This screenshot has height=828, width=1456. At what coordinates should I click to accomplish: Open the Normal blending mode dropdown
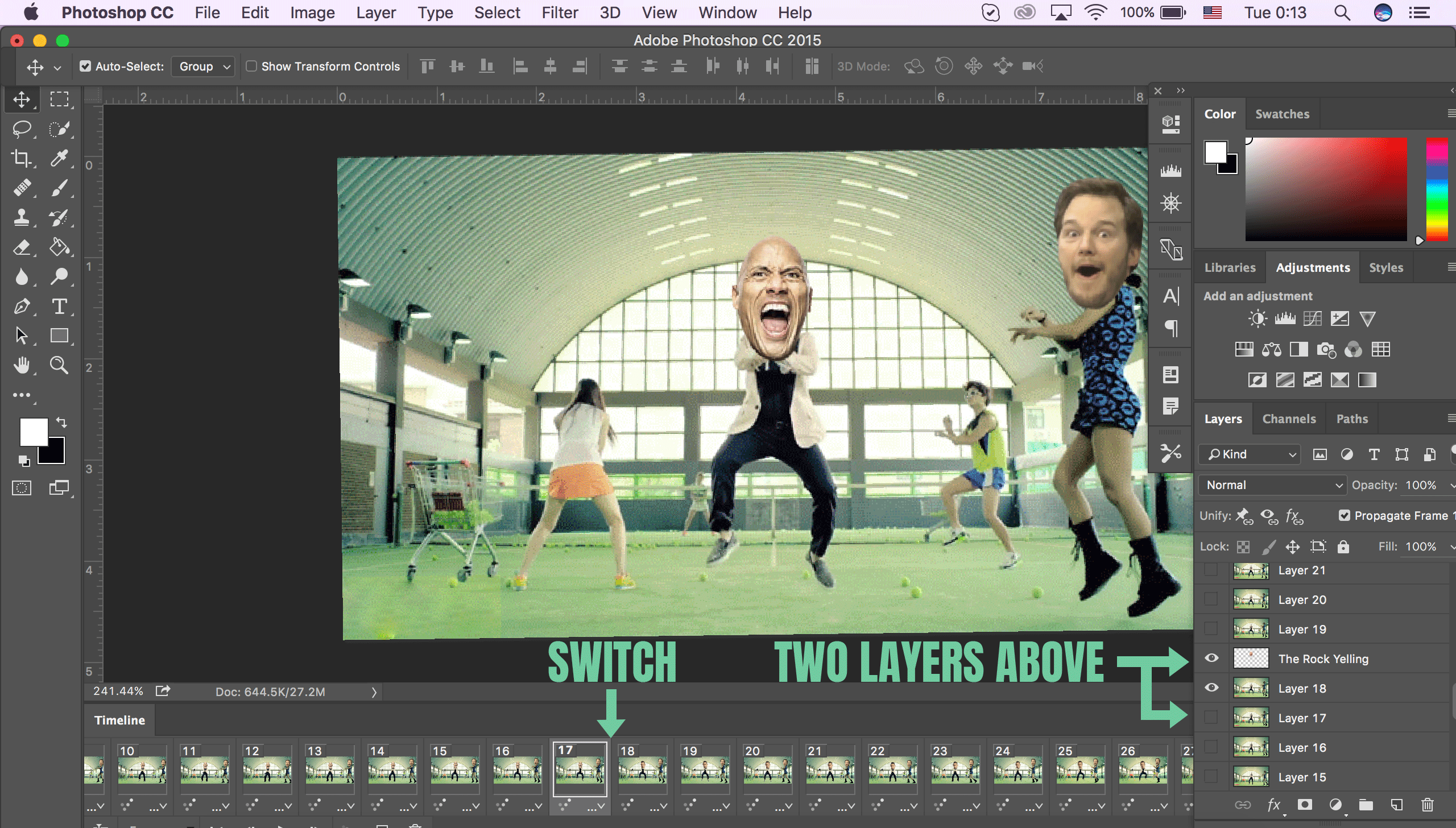pos(1272,485)
